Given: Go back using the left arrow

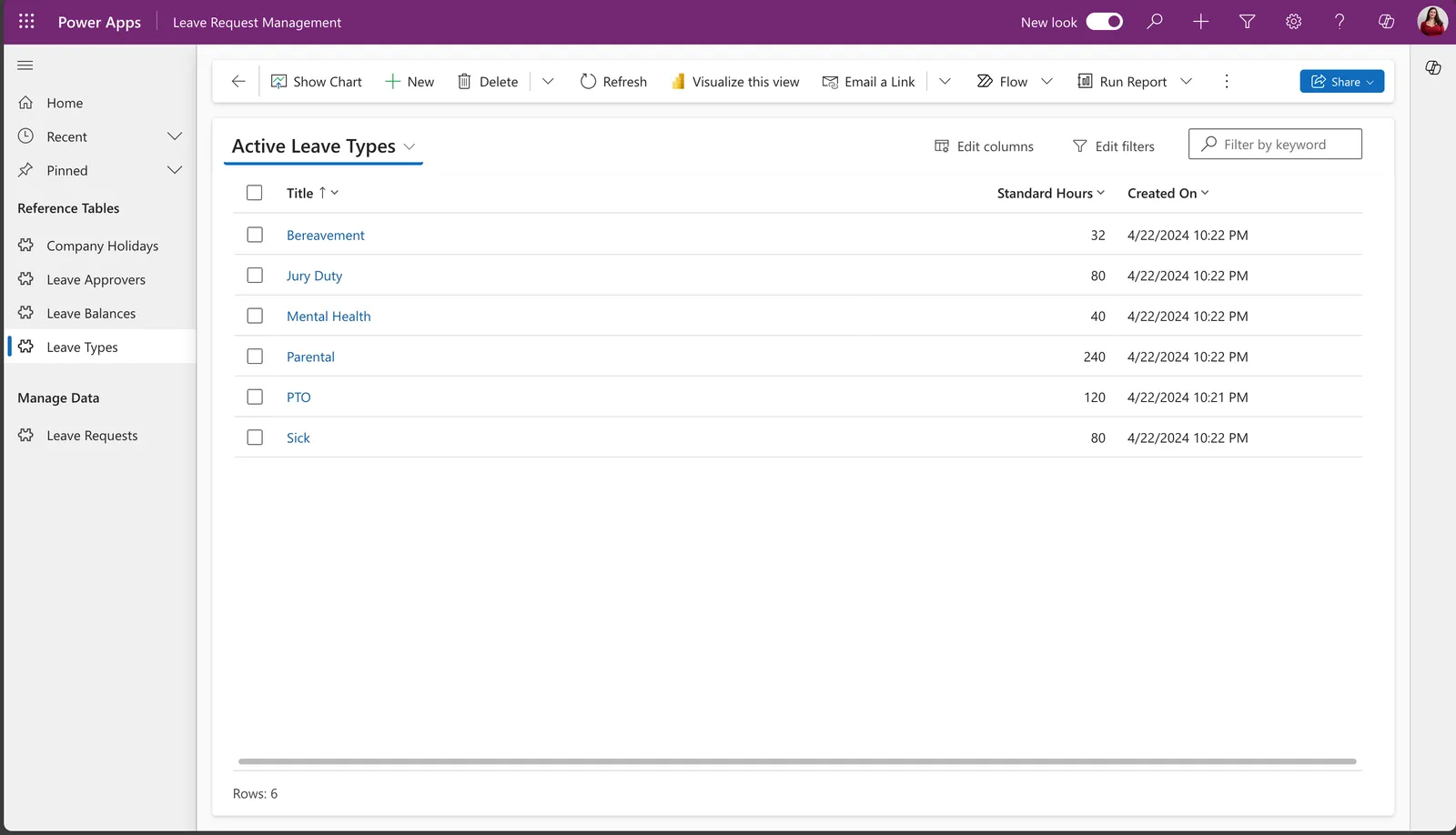Looking at the screenshot, I should pos(238,81).
